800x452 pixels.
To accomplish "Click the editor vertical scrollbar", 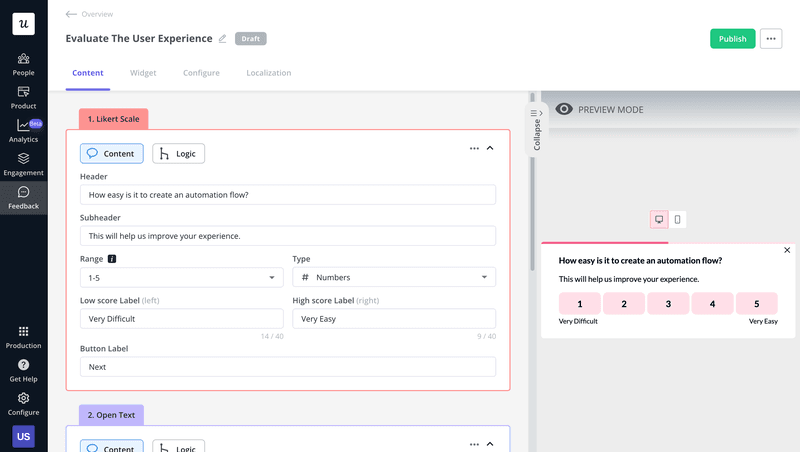I will point(532,181).
